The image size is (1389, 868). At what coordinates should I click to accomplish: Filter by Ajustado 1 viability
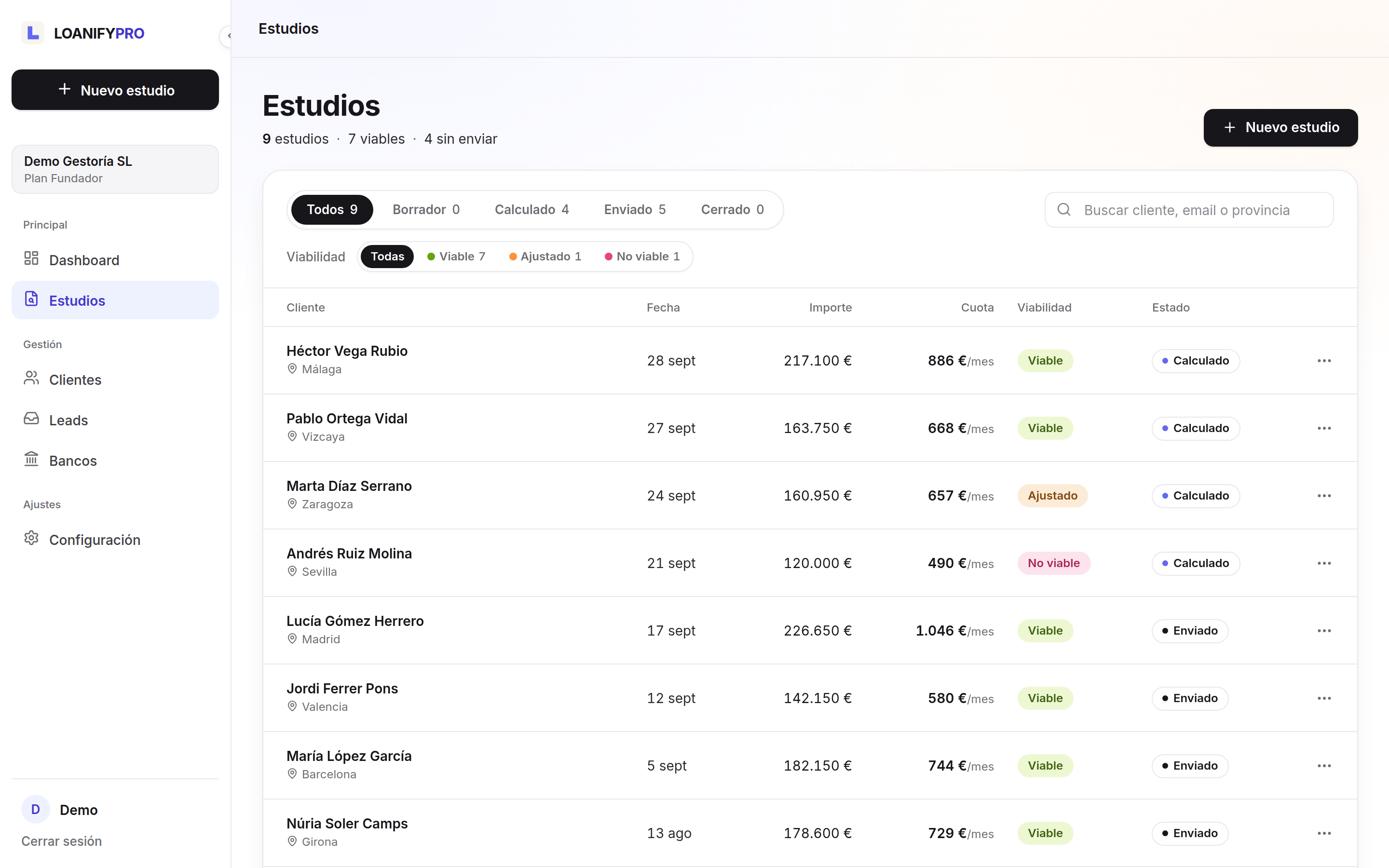[545, 257]
